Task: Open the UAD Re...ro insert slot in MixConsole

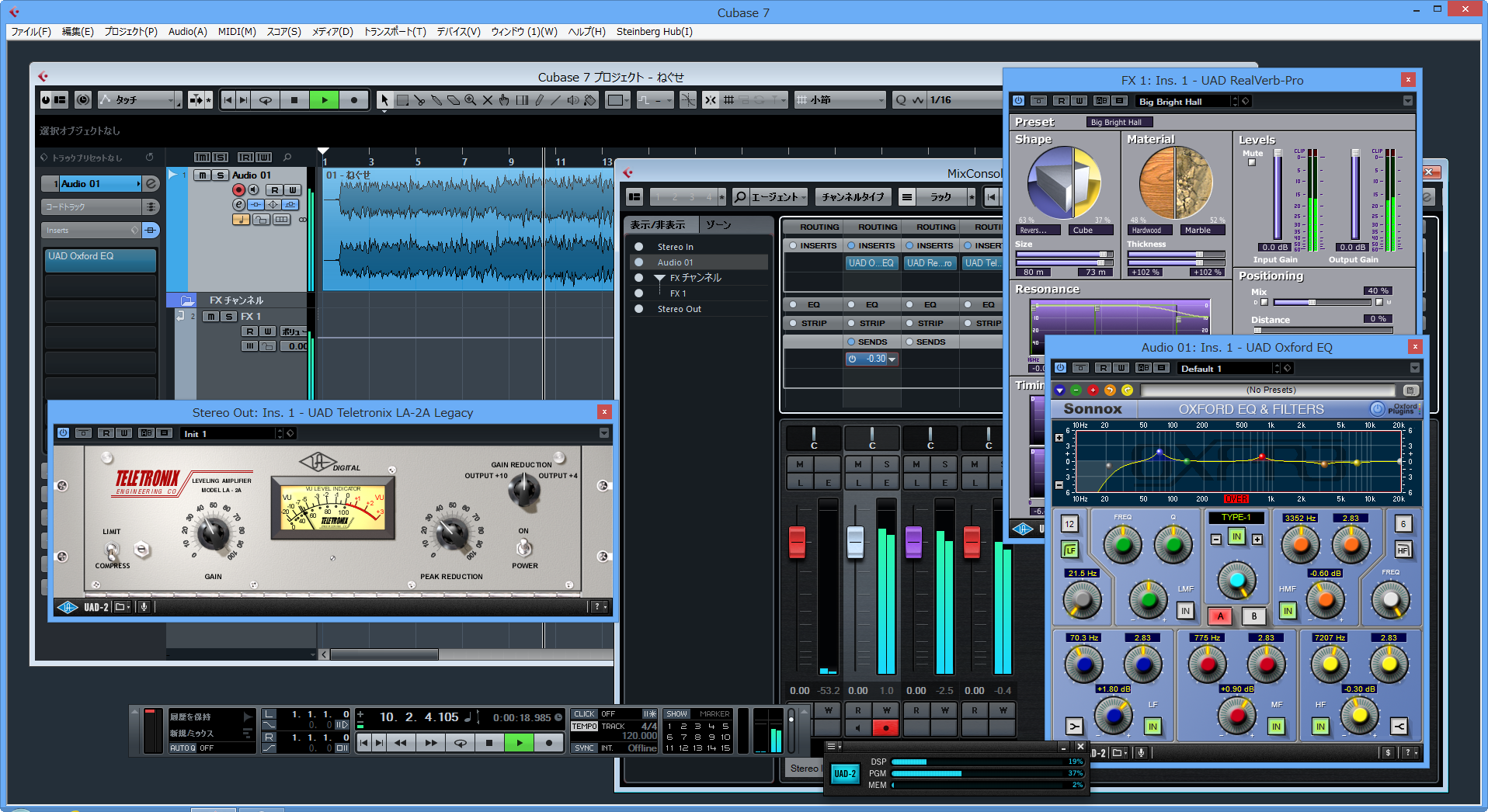Action: [x=929, y=263]
